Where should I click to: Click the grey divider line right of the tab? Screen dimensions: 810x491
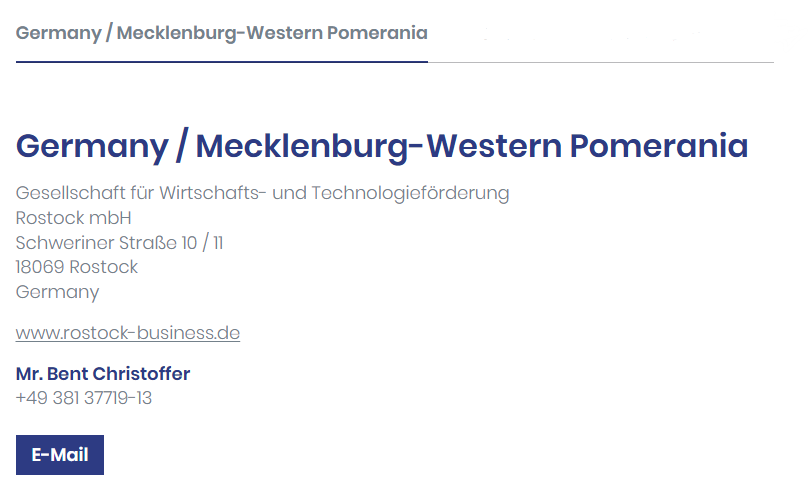(x=600, y=62)
